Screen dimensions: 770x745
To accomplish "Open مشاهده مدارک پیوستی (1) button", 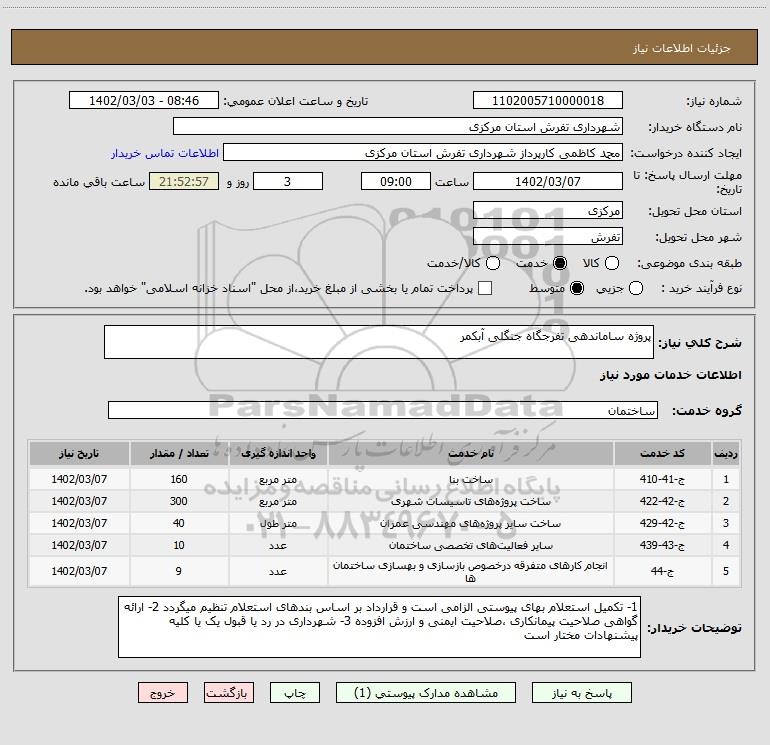I will pos(426,693).
